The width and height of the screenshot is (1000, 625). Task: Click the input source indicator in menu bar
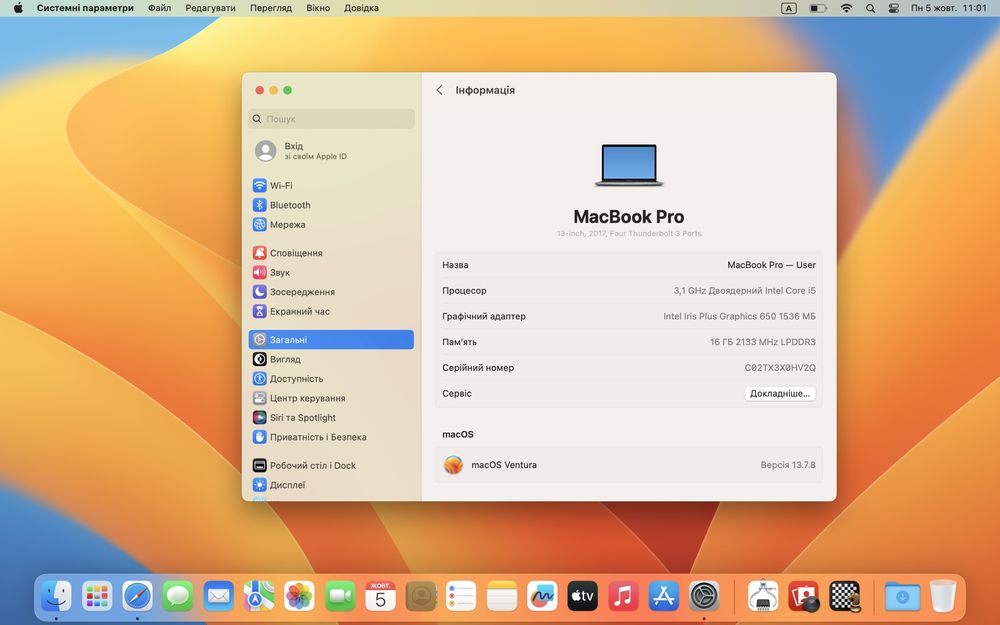click(789, 8)
